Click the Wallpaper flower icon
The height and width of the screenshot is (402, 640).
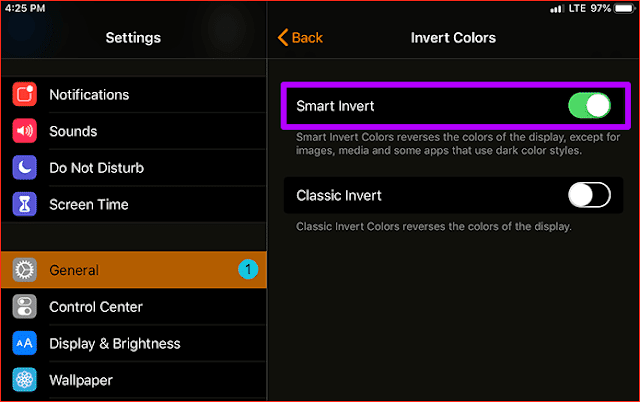point(25,380)
